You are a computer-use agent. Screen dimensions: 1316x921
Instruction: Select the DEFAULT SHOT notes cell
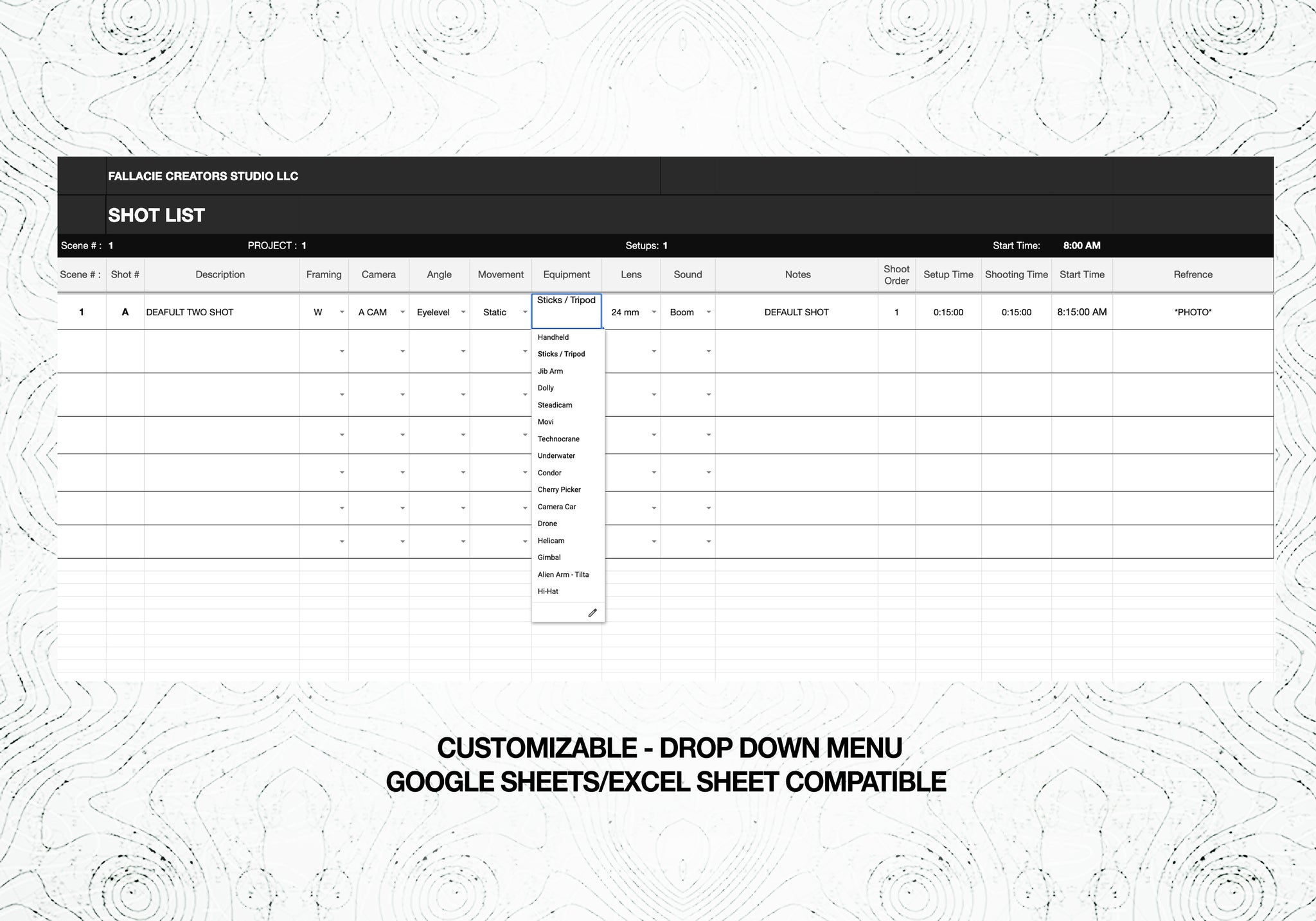[797, 312]
